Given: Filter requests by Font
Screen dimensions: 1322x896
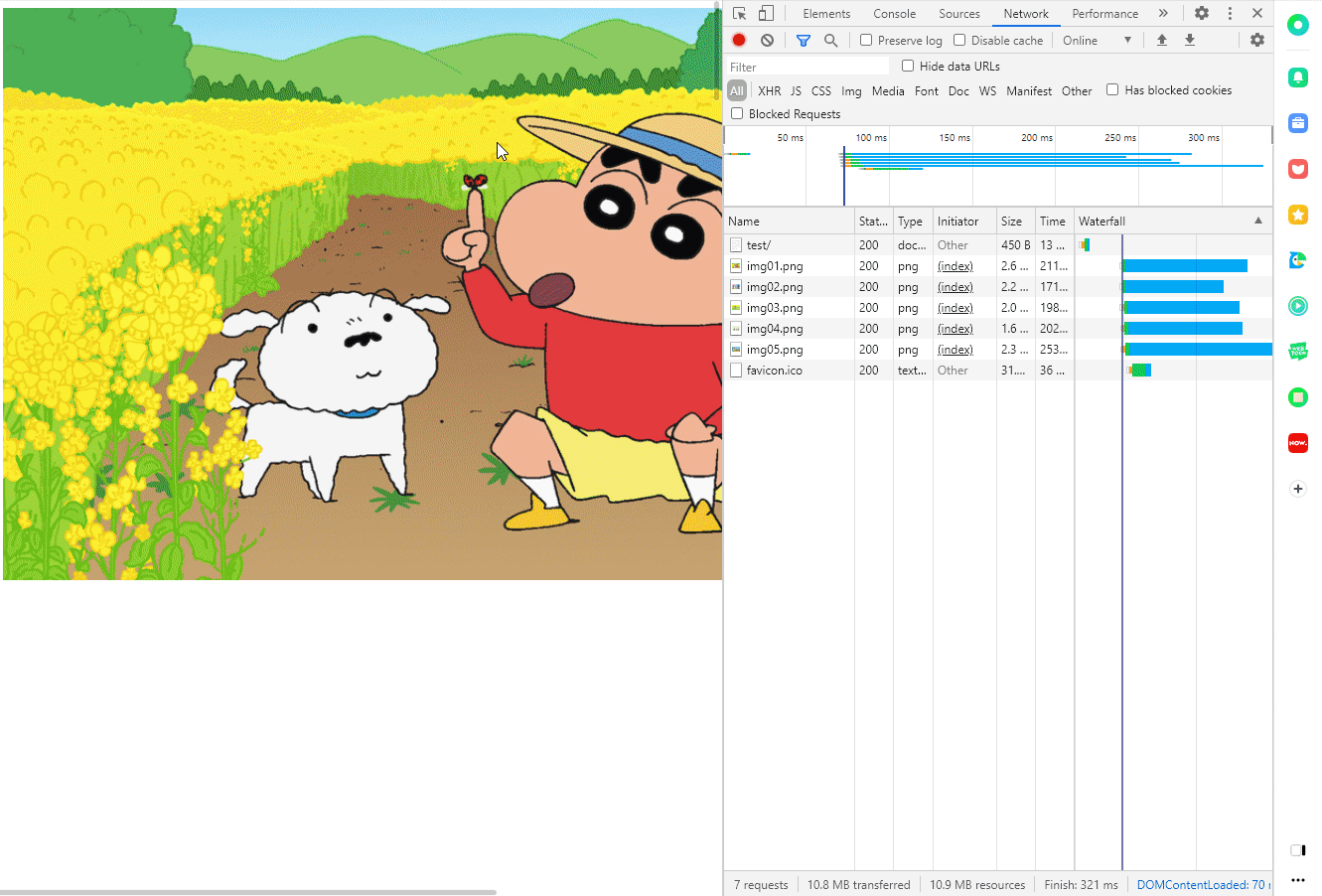Looking at the screenshot, I should [927, 90].
